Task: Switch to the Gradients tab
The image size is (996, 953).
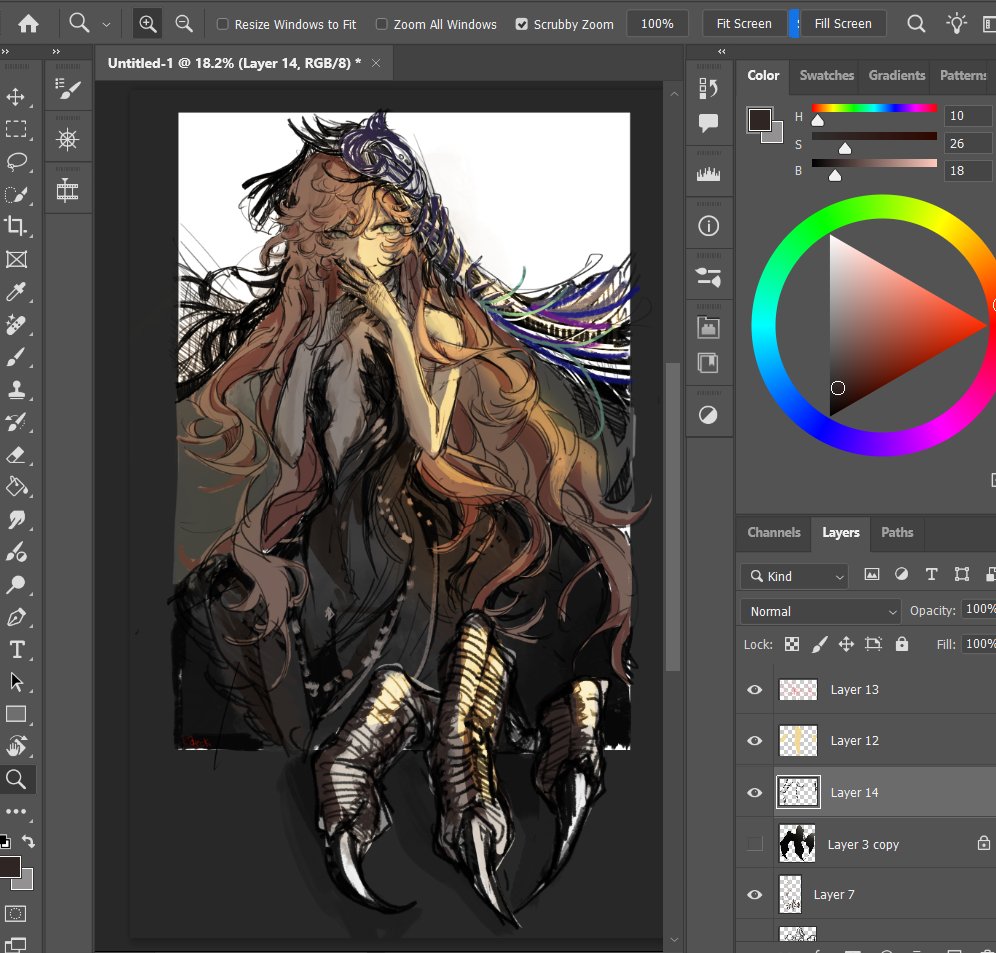Action: pyautogui.click(x=896, y=75)
